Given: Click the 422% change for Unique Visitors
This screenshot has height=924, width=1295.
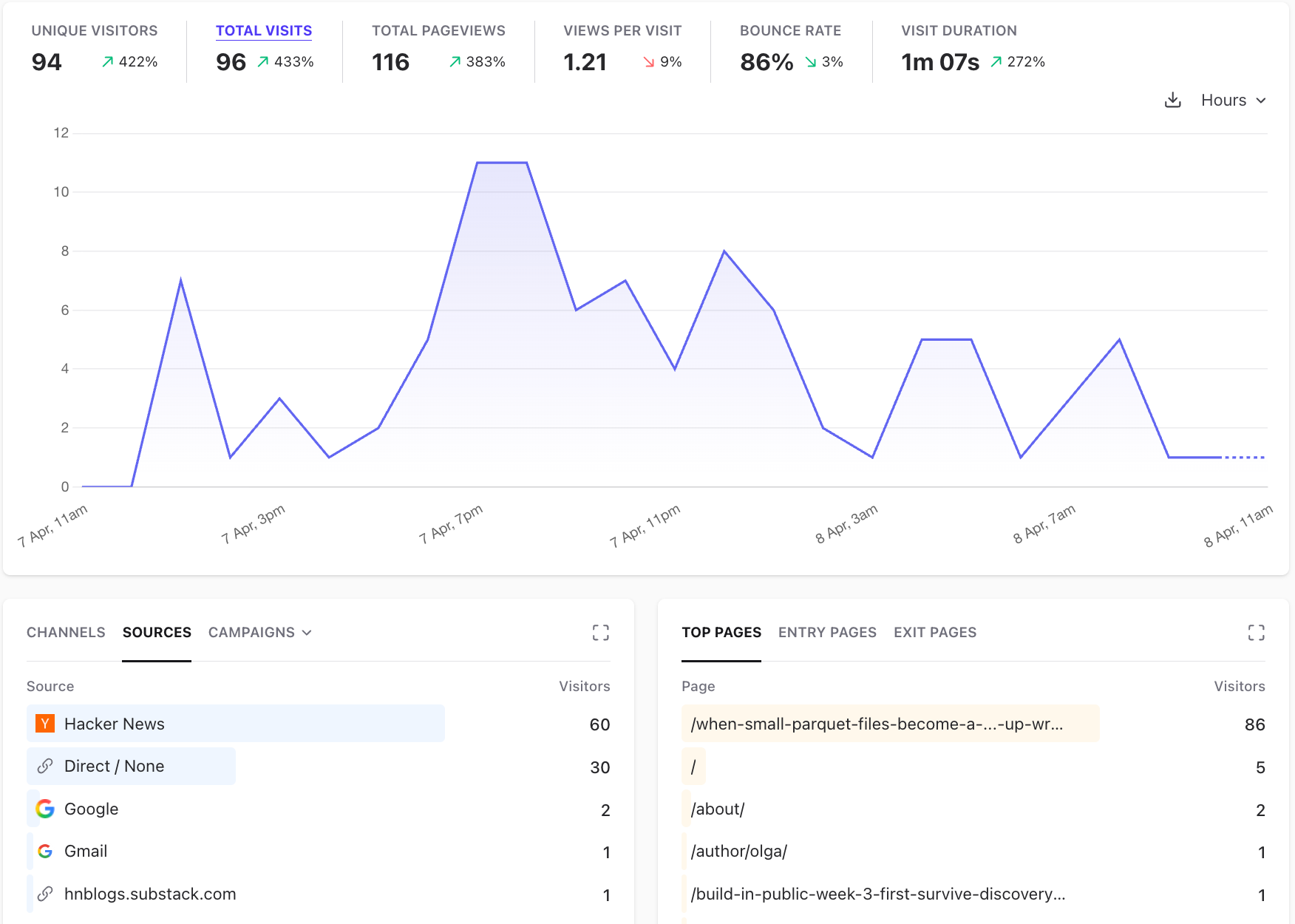Looking at the screenshot, I should (130, 62).
